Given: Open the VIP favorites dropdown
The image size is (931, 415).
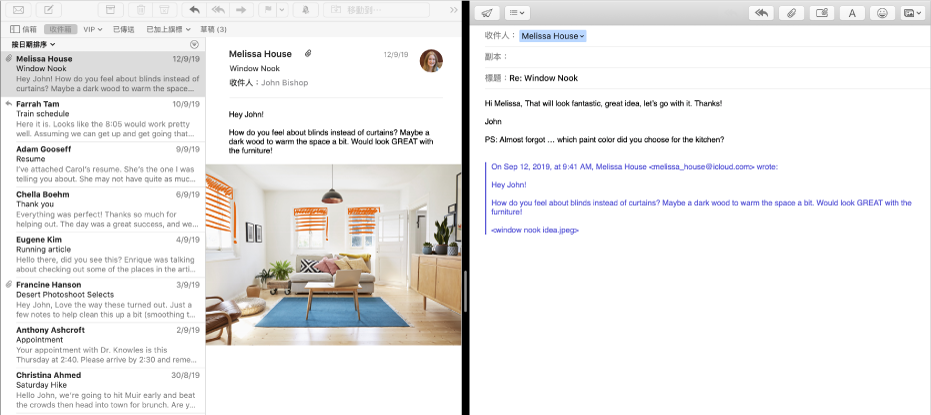Looking at the screenshot, I should 93,29.
